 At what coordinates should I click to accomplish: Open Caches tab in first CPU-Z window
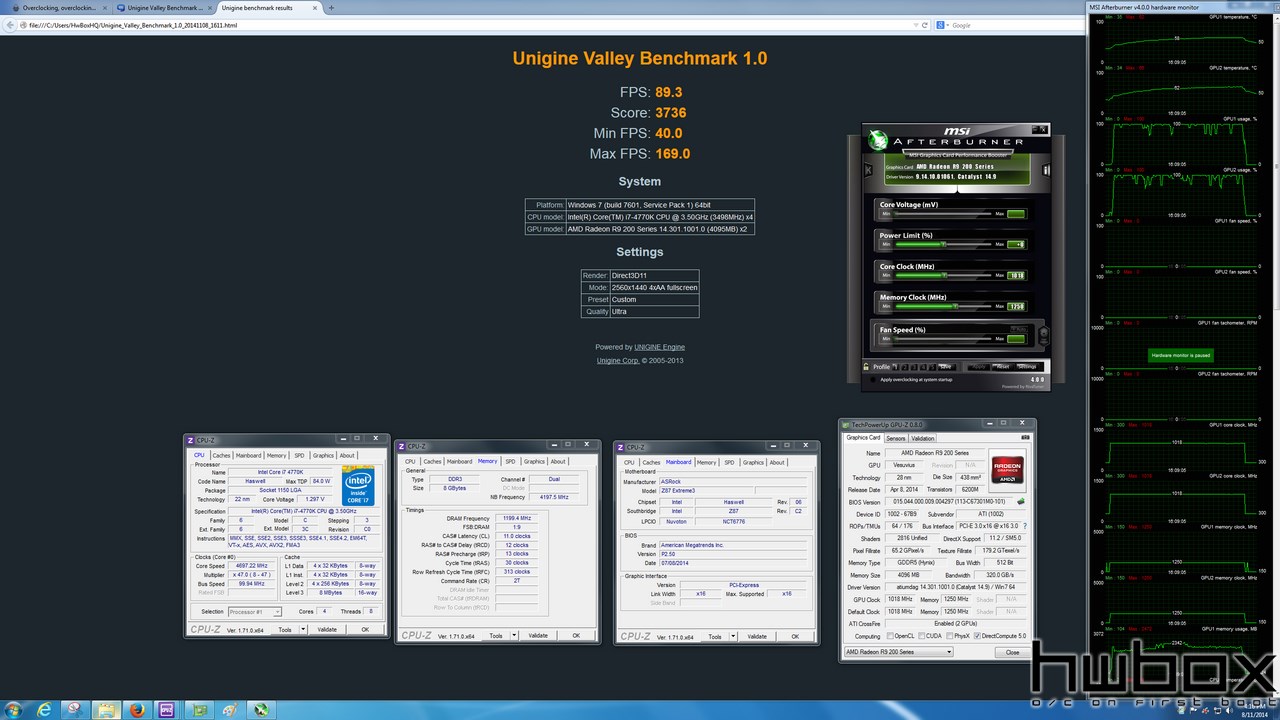(221, 455)
